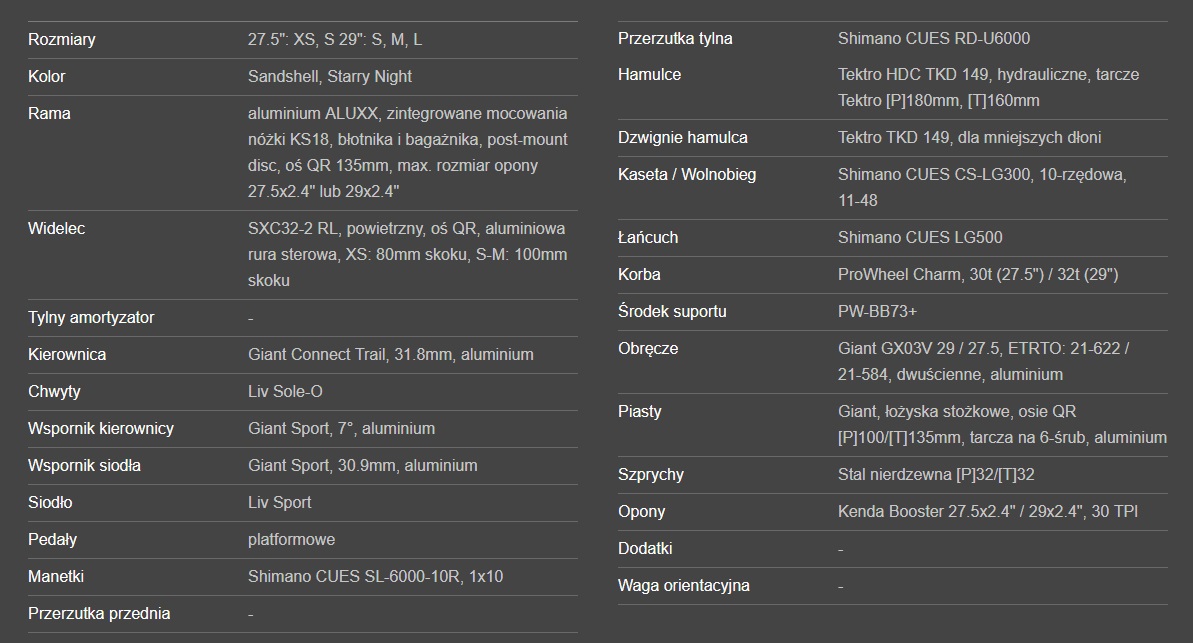
Task: Click the Przerzutka przednia label
Action: [99, 614]
